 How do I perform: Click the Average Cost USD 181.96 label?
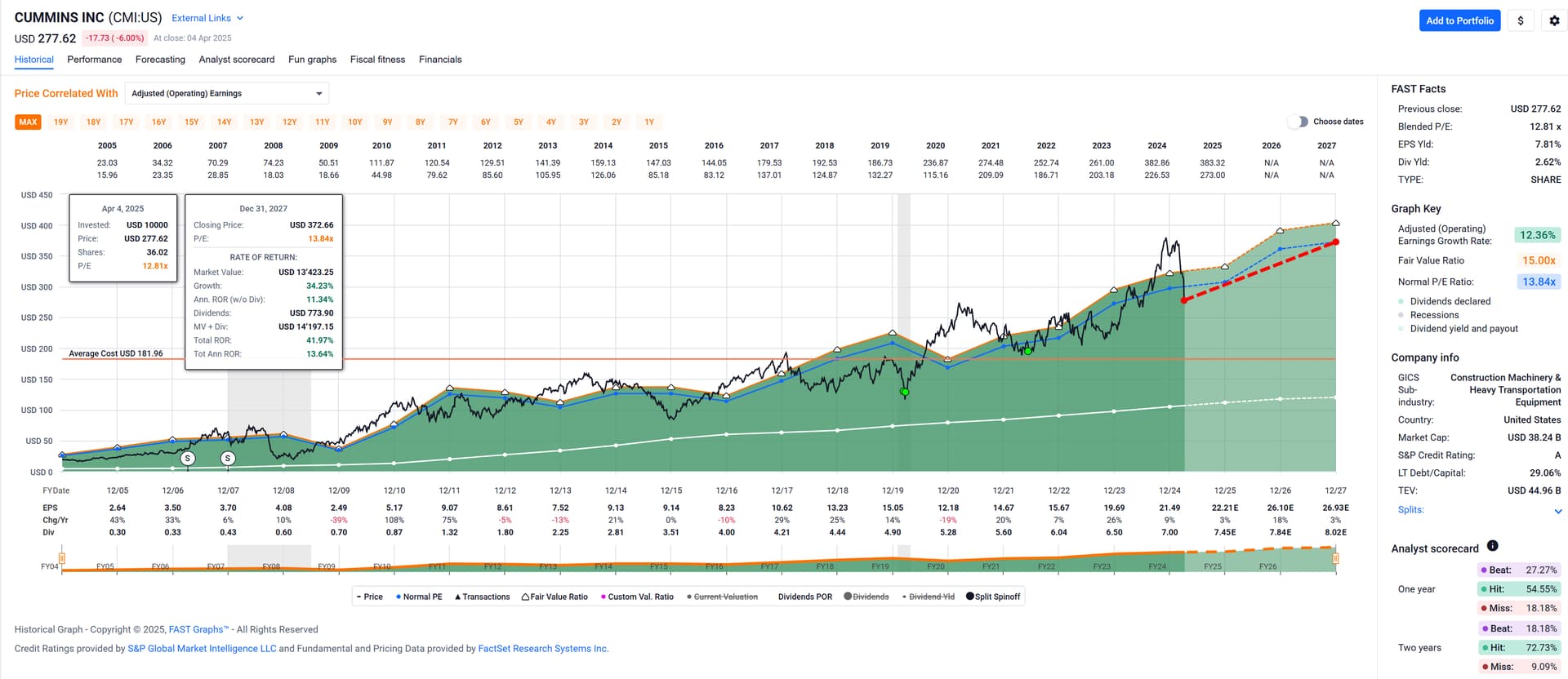pyautogui.click(x=116, y=354)
